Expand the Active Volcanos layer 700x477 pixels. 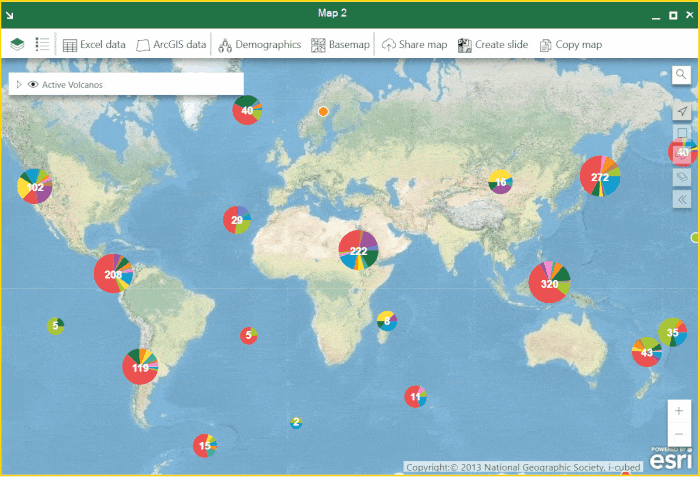(x=19, y=84)
